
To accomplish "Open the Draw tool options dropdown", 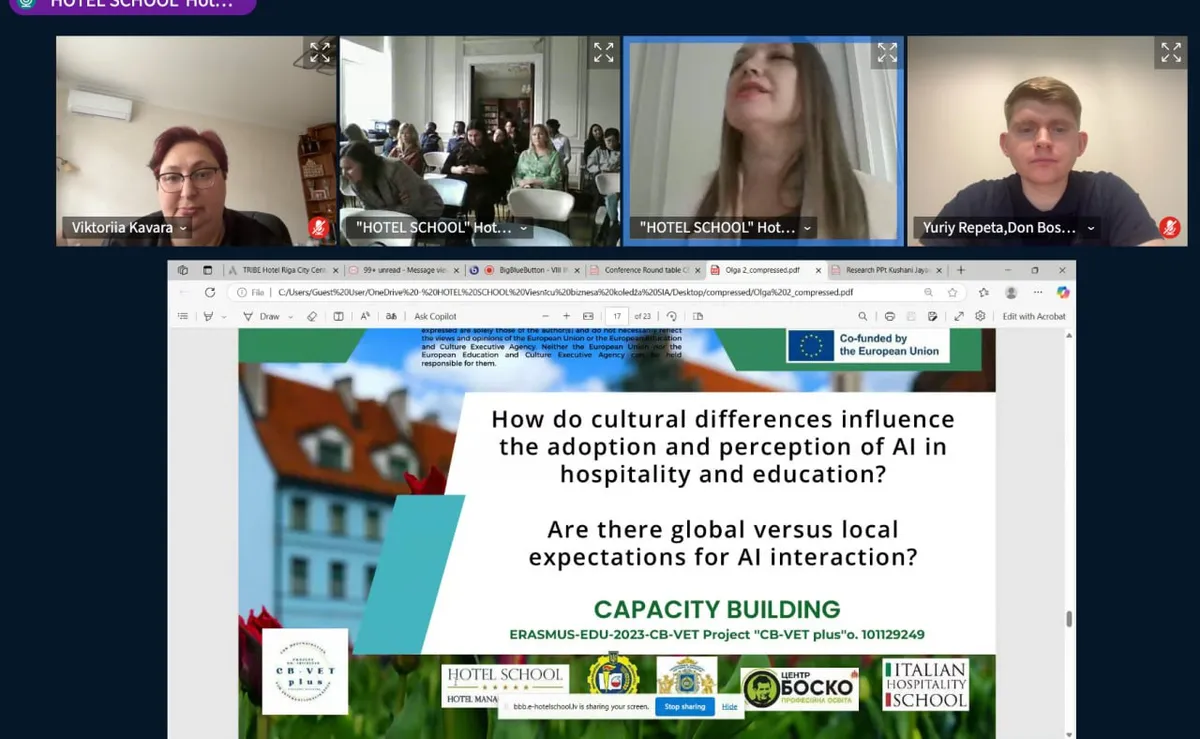I will [x=291, y=316].
